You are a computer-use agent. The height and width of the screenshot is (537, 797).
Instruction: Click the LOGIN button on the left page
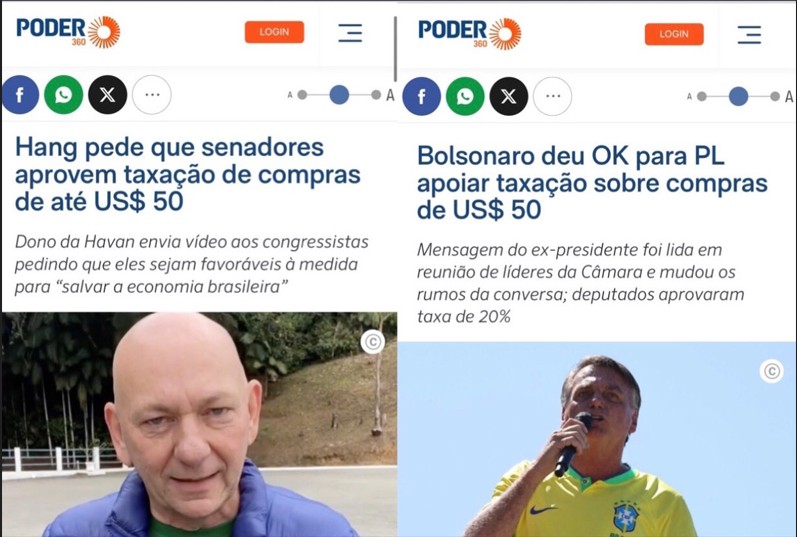274,32
